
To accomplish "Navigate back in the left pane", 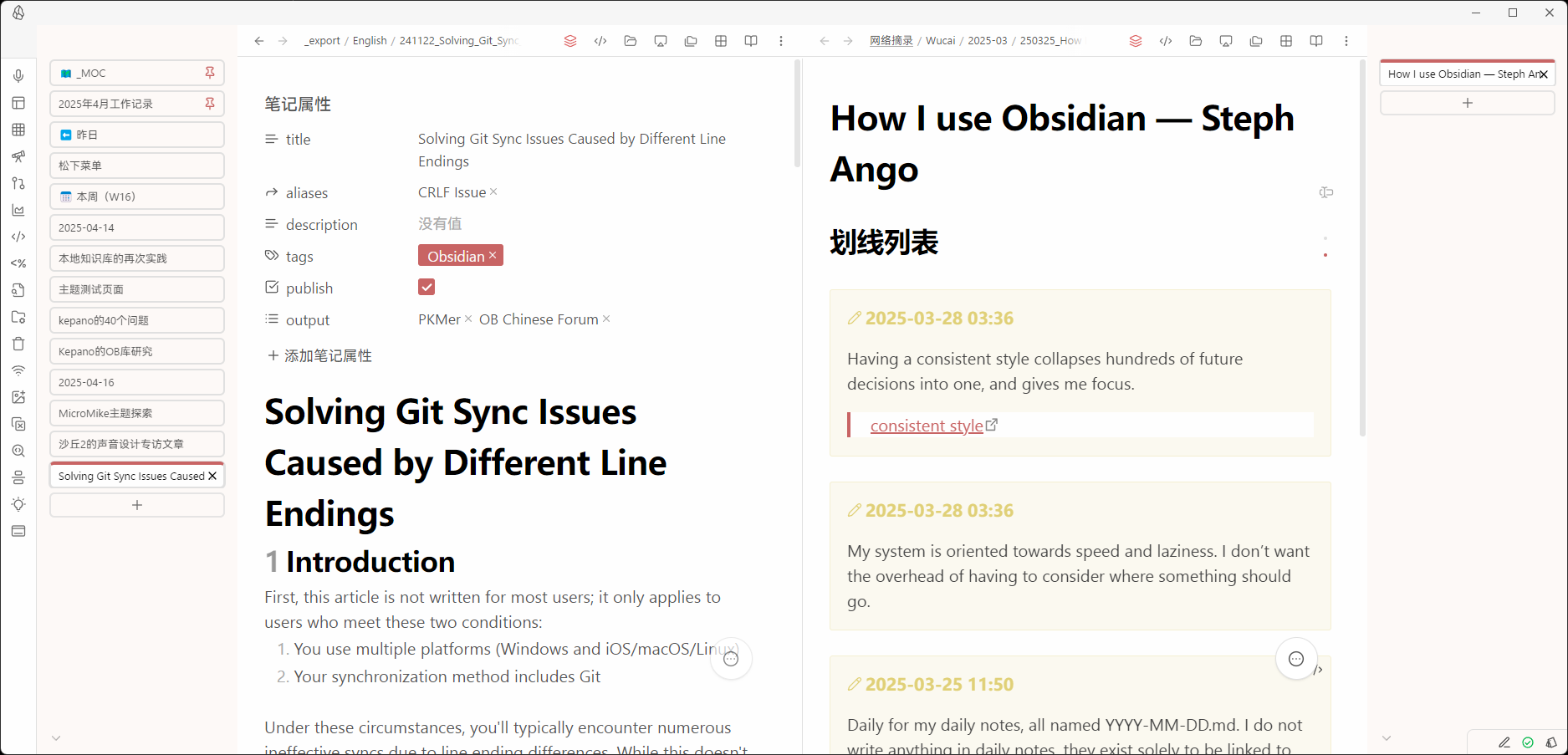I will pos(259,41).
